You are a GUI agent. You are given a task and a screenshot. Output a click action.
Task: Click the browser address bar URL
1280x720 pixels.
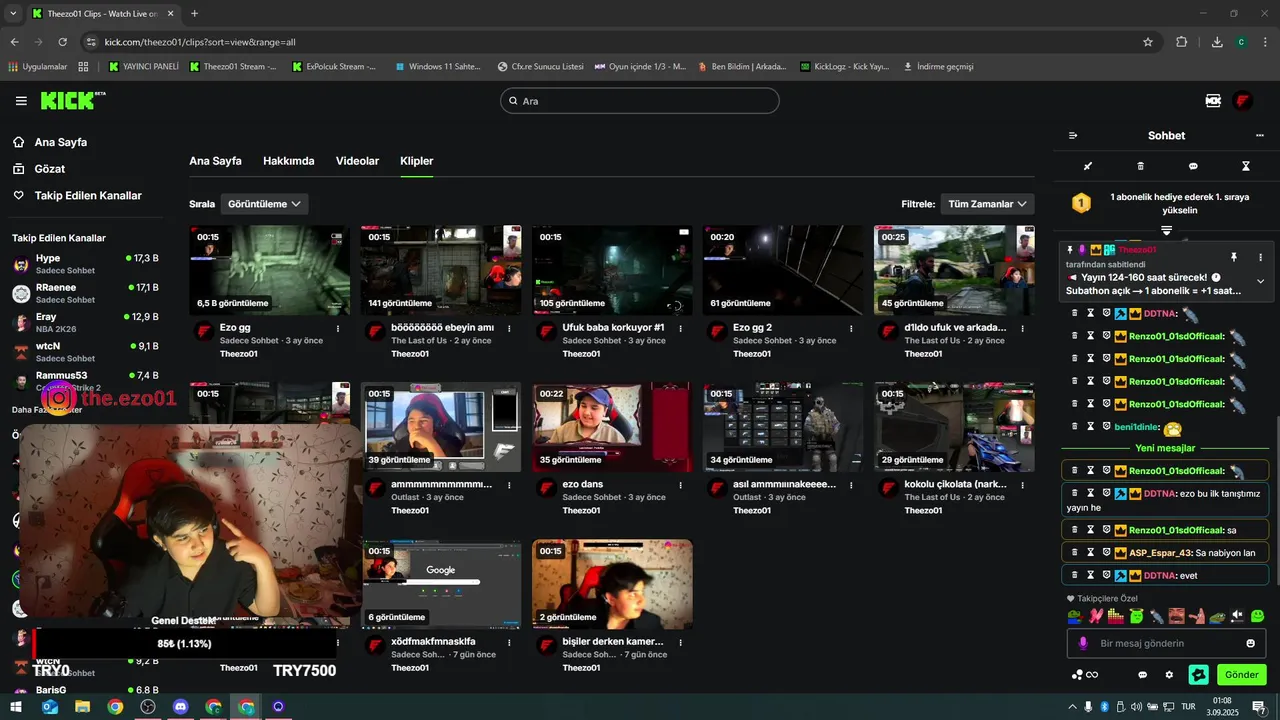tap(200, 42)
